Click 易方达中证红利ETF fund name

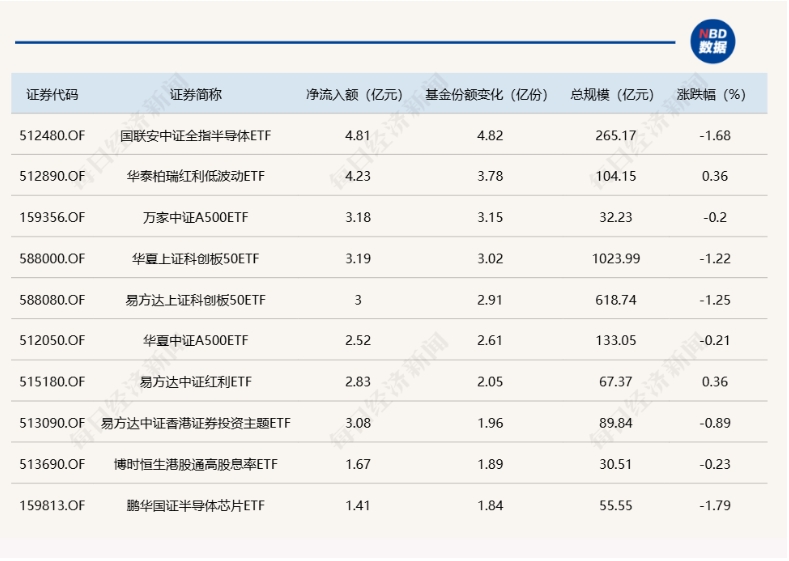(196, 381)
